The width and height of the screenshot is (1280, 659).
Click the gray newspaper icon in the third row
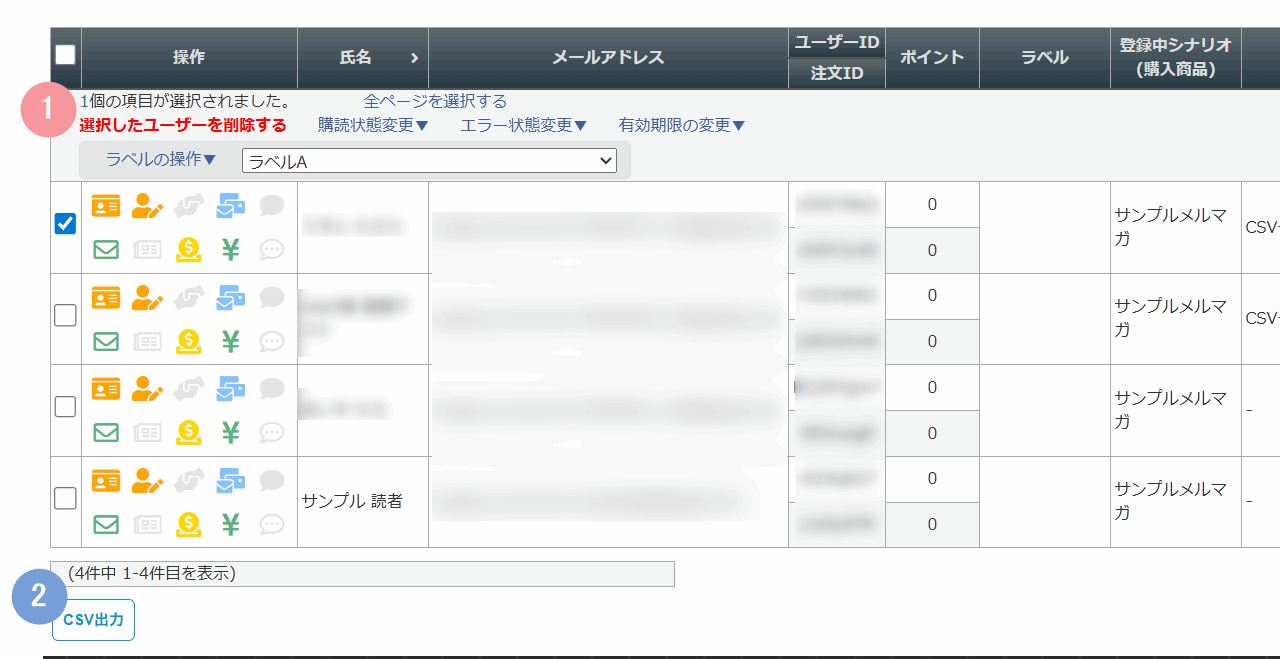tap(147, 432)
